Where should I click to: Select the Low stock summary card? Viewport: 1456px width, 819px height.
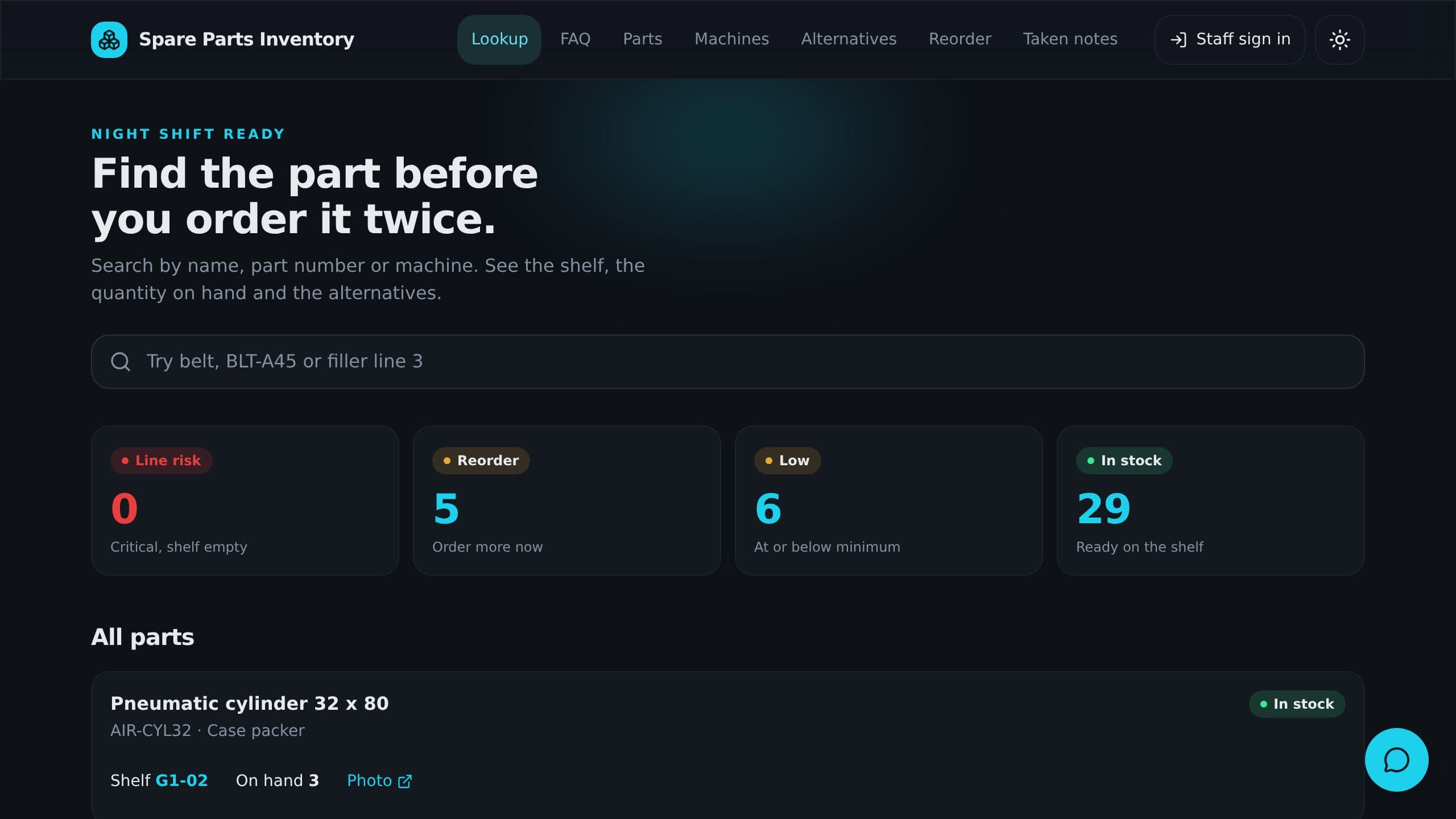click(x=888, y=500)
